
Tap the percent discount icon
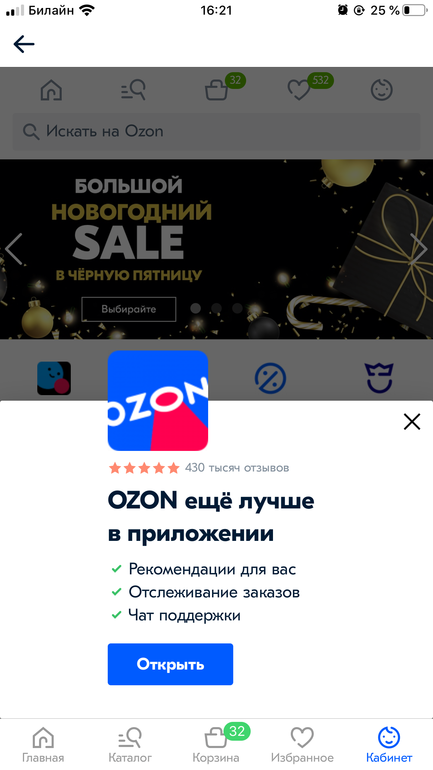tap(270, 378)
